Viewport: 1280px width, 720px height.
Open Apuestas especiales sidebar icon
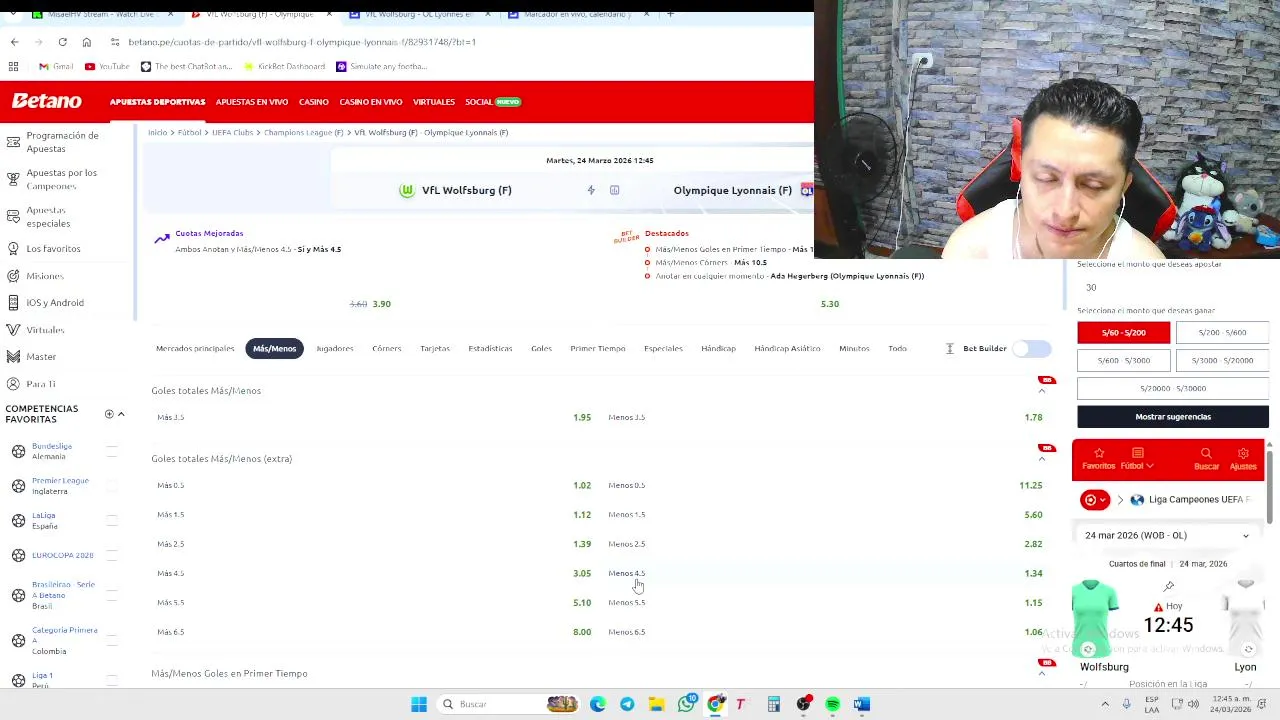click(13, 216)
